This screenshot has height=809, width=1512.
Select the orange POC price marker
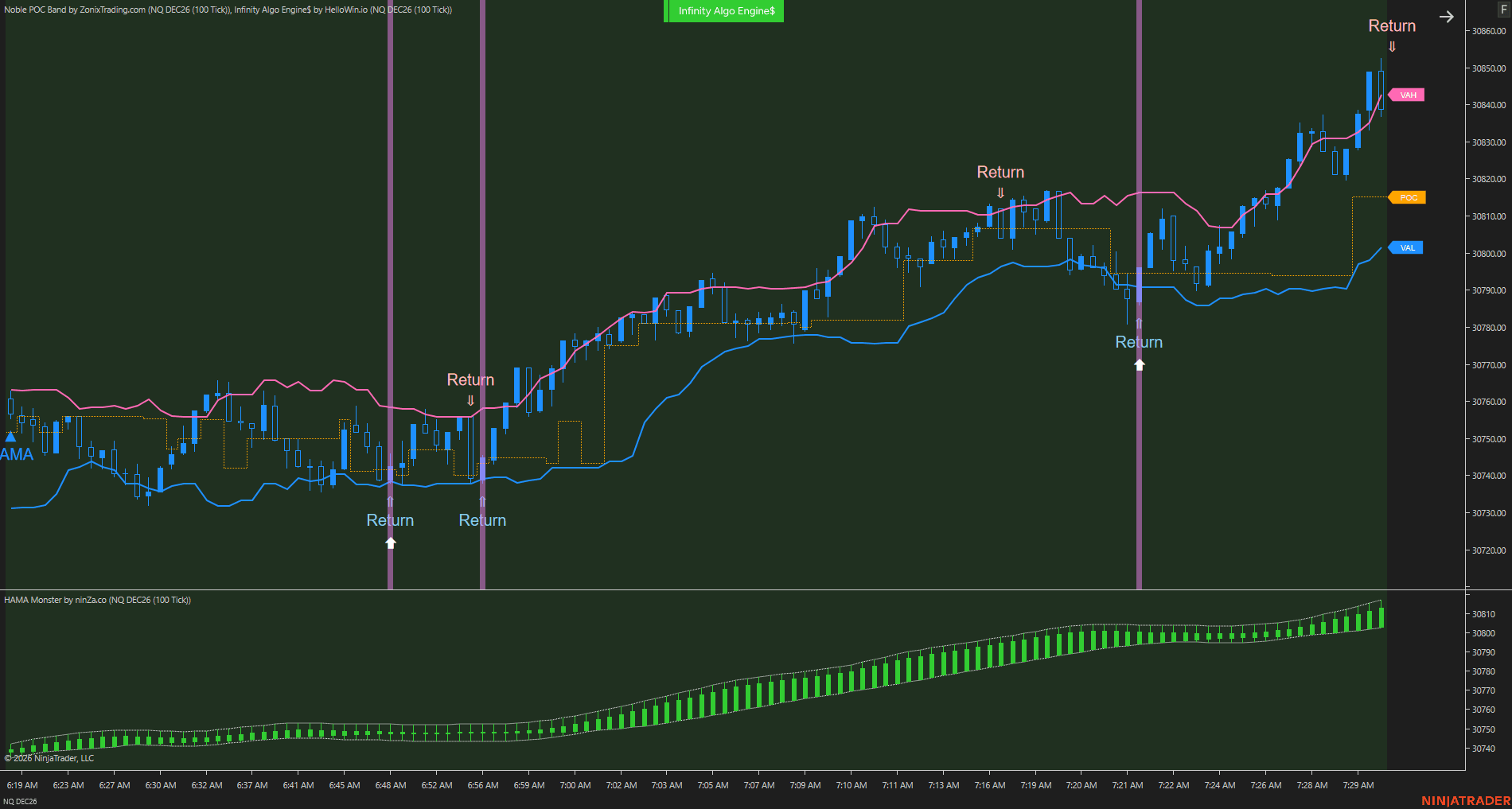(x=1407, y=197)
